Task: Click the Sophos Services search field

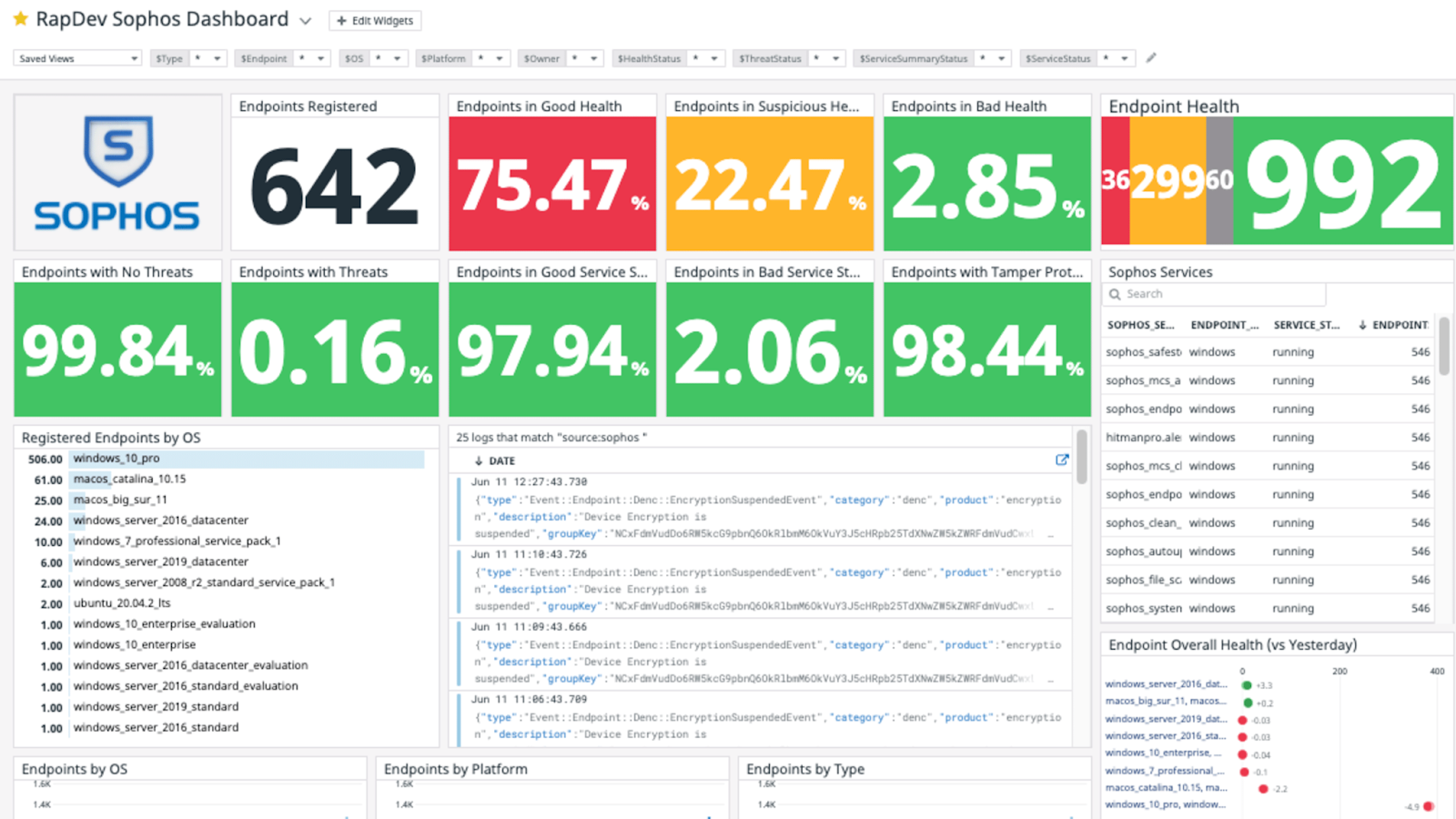Action: tap(1214, 294)
